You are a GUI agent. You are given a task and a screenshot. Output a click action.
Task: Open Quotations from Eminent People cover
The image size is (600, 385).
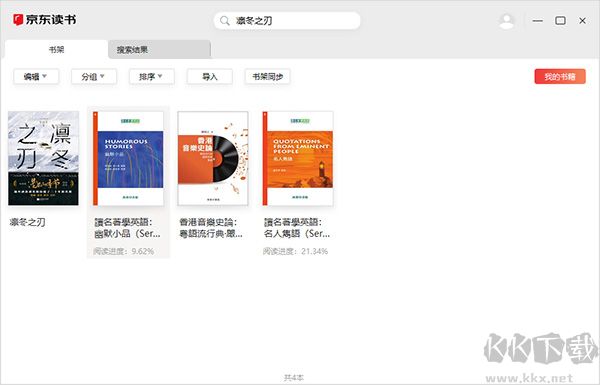[298, 158]
